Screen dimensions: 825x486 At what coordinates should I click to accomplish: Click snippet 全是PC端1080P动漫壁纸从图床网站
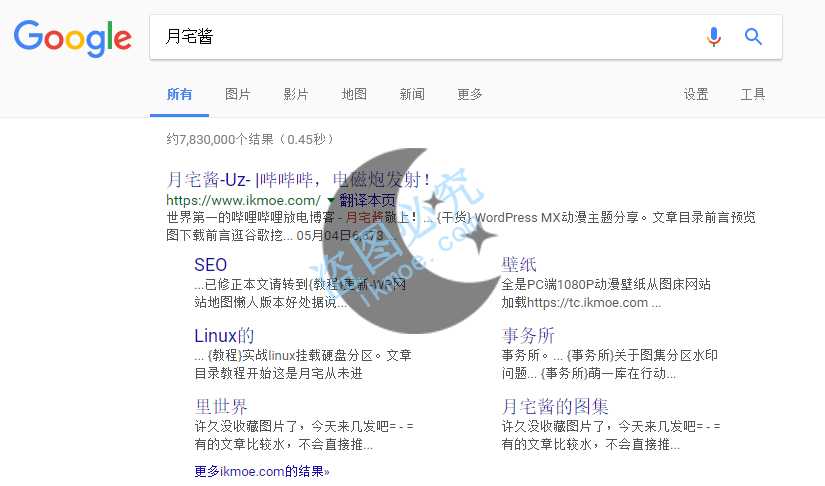coord(606,285)
